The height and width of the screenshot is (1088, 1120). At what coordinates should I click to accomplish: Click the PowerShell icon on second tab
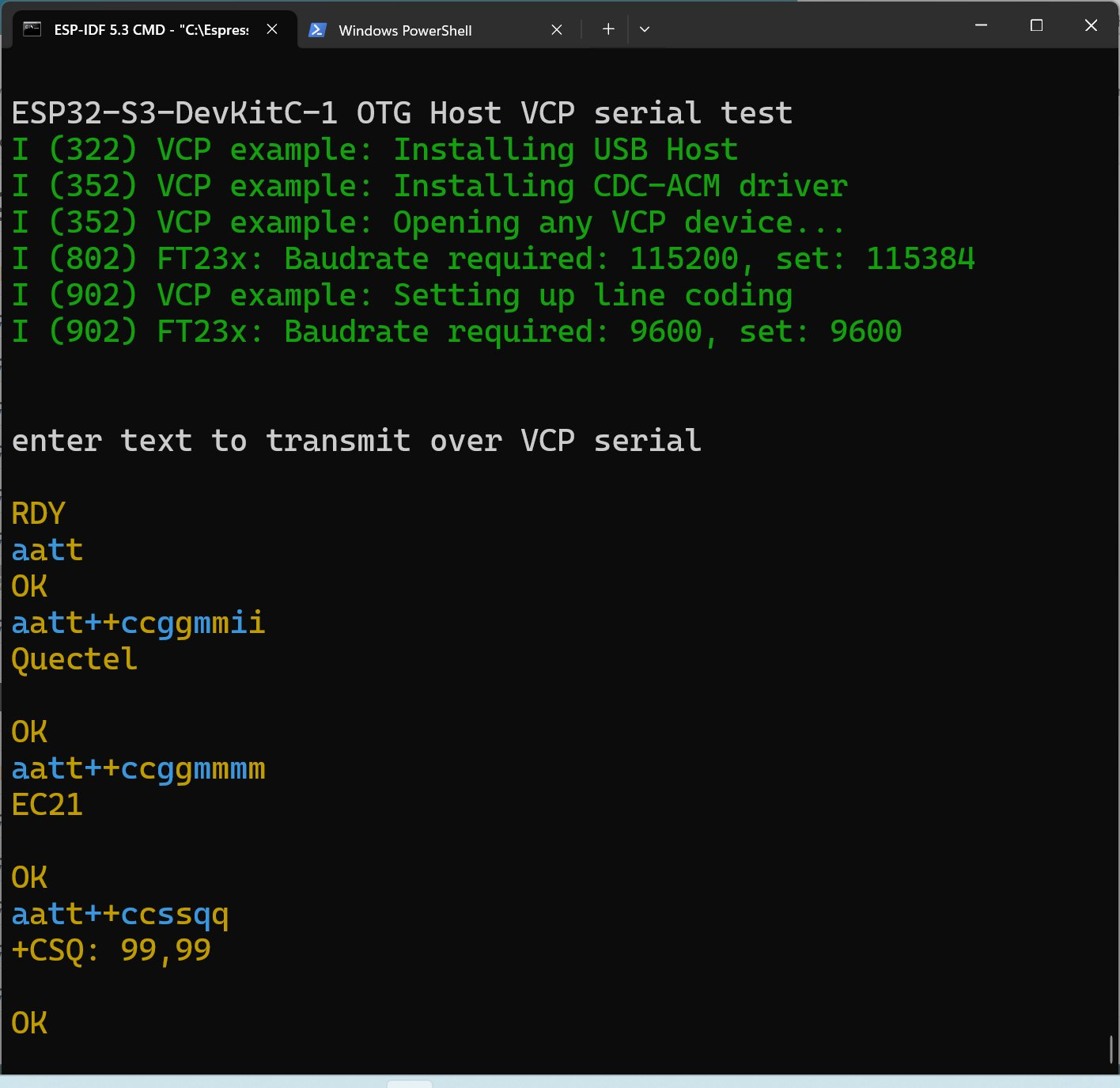click(x=317, y=30)
